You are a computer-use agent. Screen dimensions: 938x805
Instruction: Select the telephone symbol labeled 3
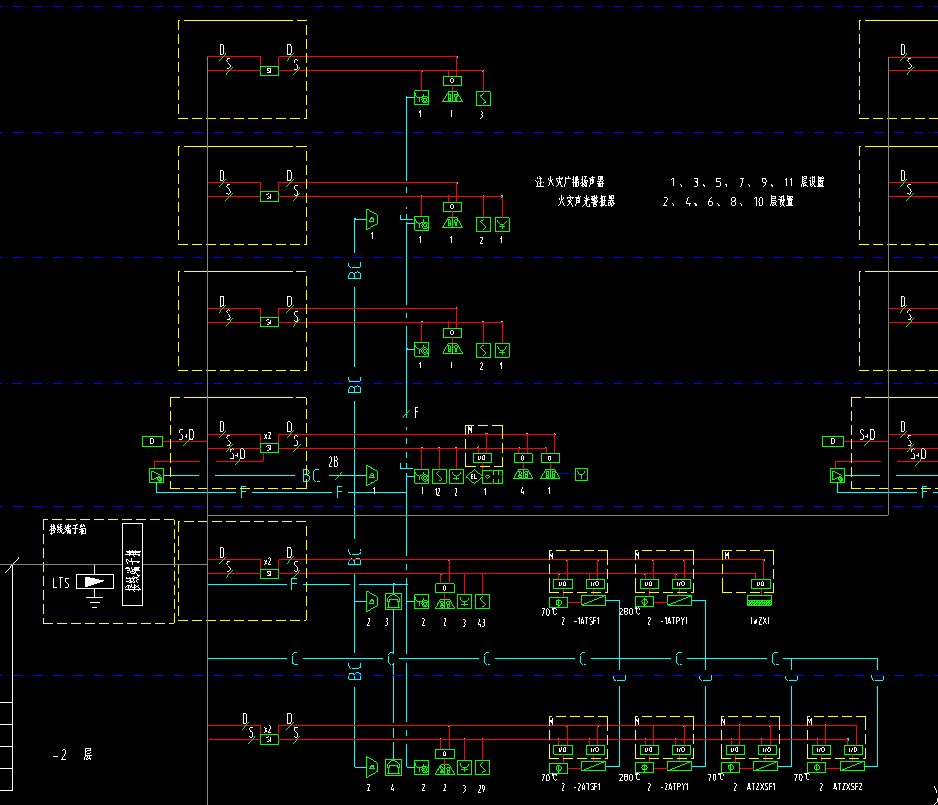click(393, 602)
